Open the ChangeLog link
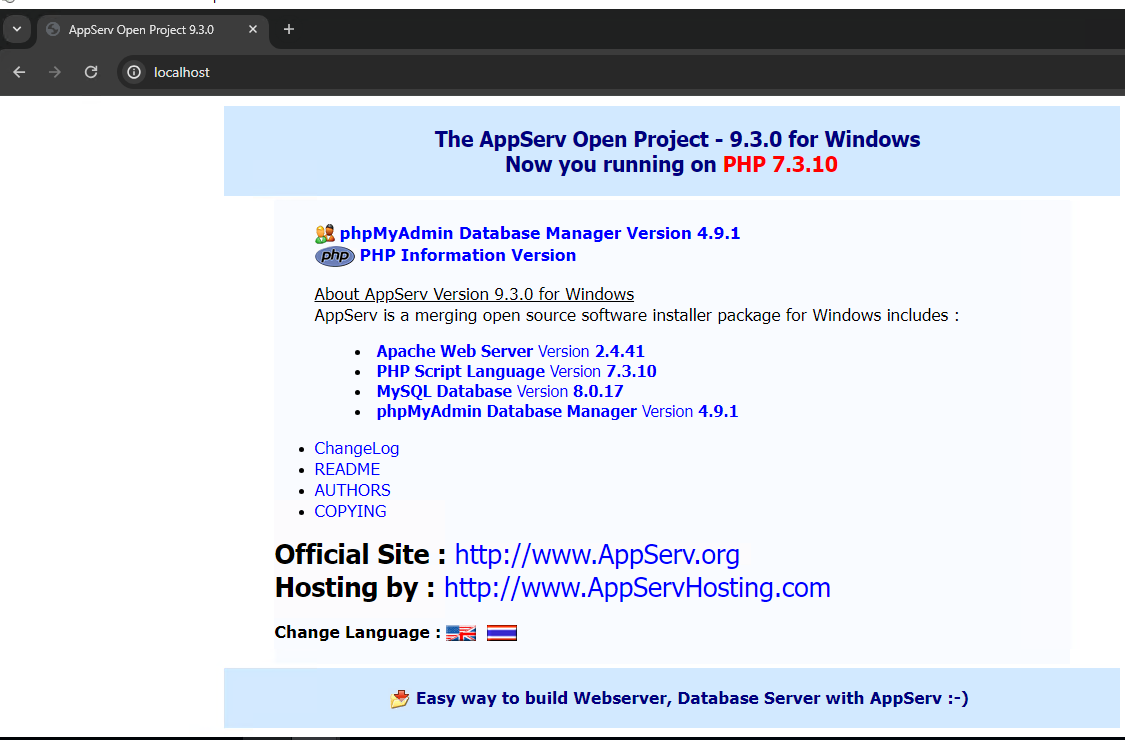The height and width of the screenshot is (740, 1125). pyautogui.click(x=357, y=449)
